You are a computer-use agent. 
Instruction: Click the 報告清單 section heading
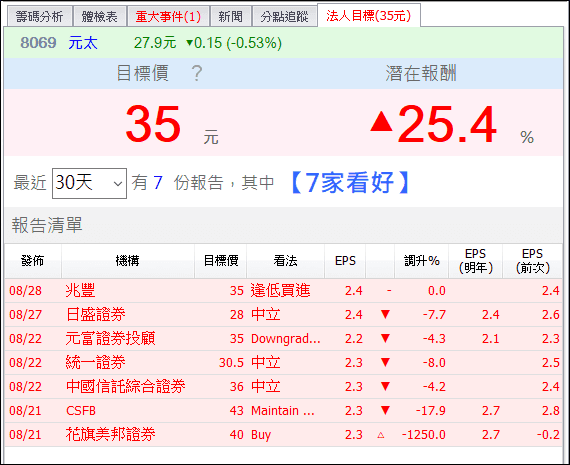pos(47,225)
